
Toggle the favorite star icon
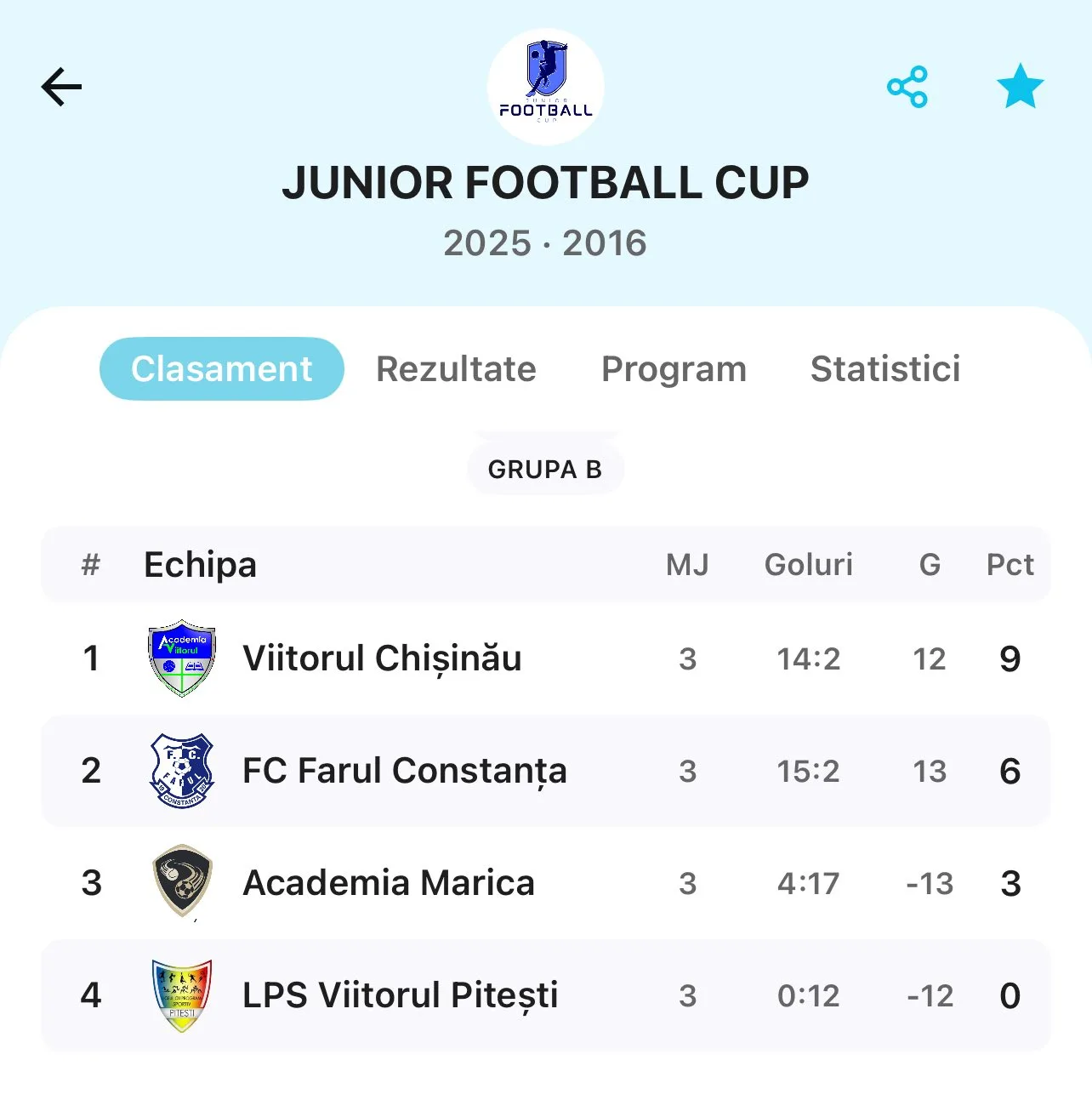tap(1020, 87)
